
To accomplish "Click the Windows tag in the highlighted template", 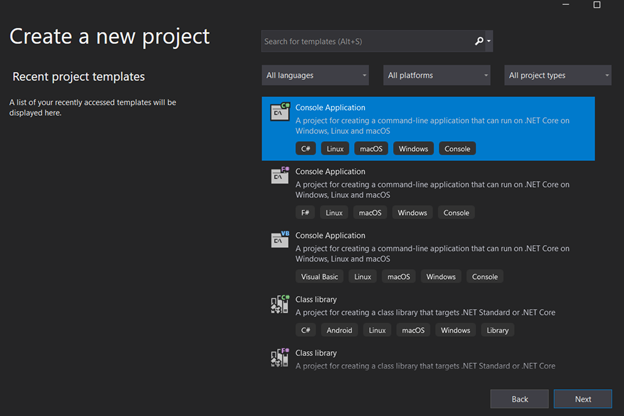I will 413,148.
